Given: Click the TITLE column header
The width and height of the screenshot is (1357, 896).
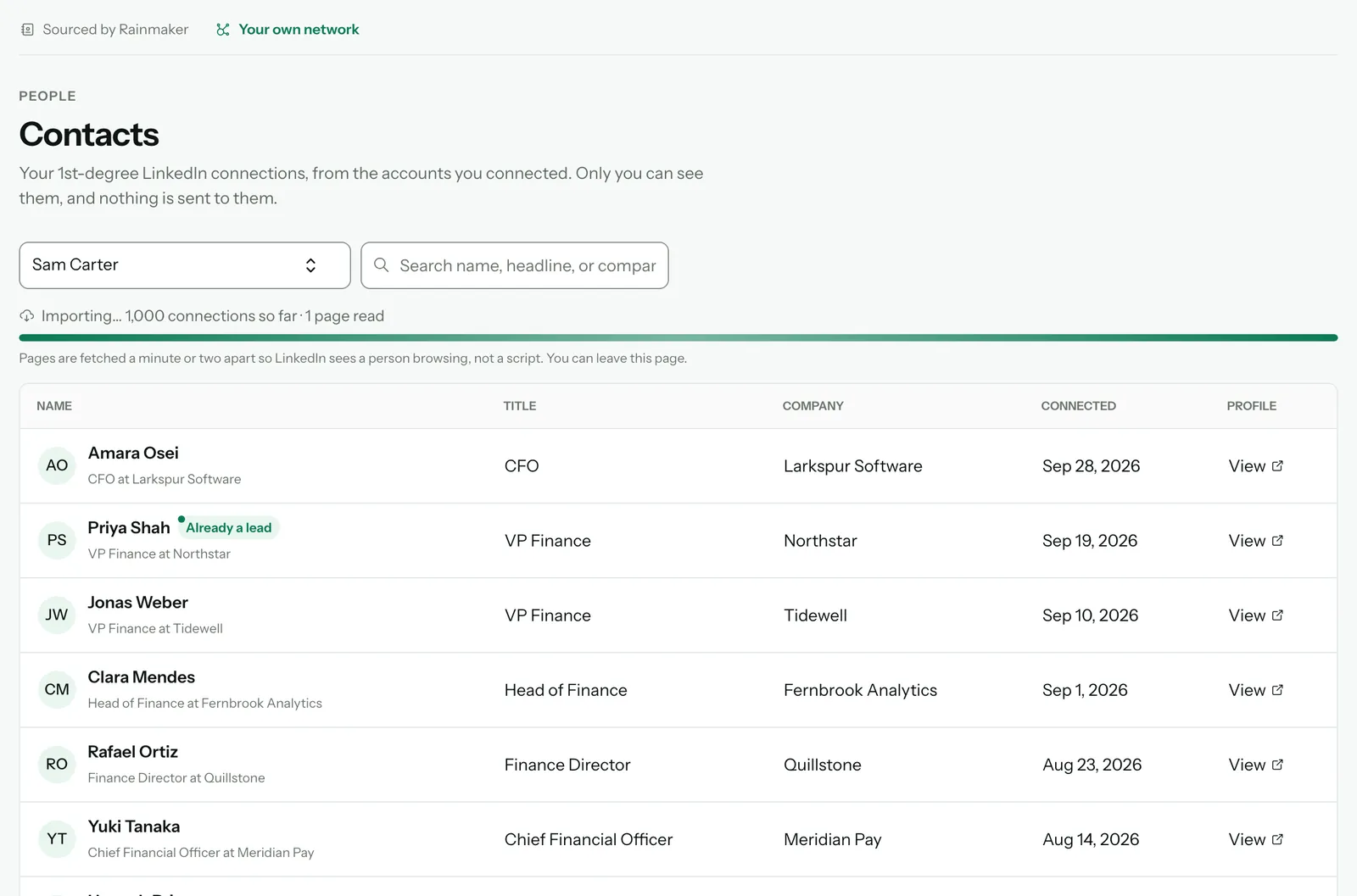Looking at the screenshot, I should pos(520,406).
